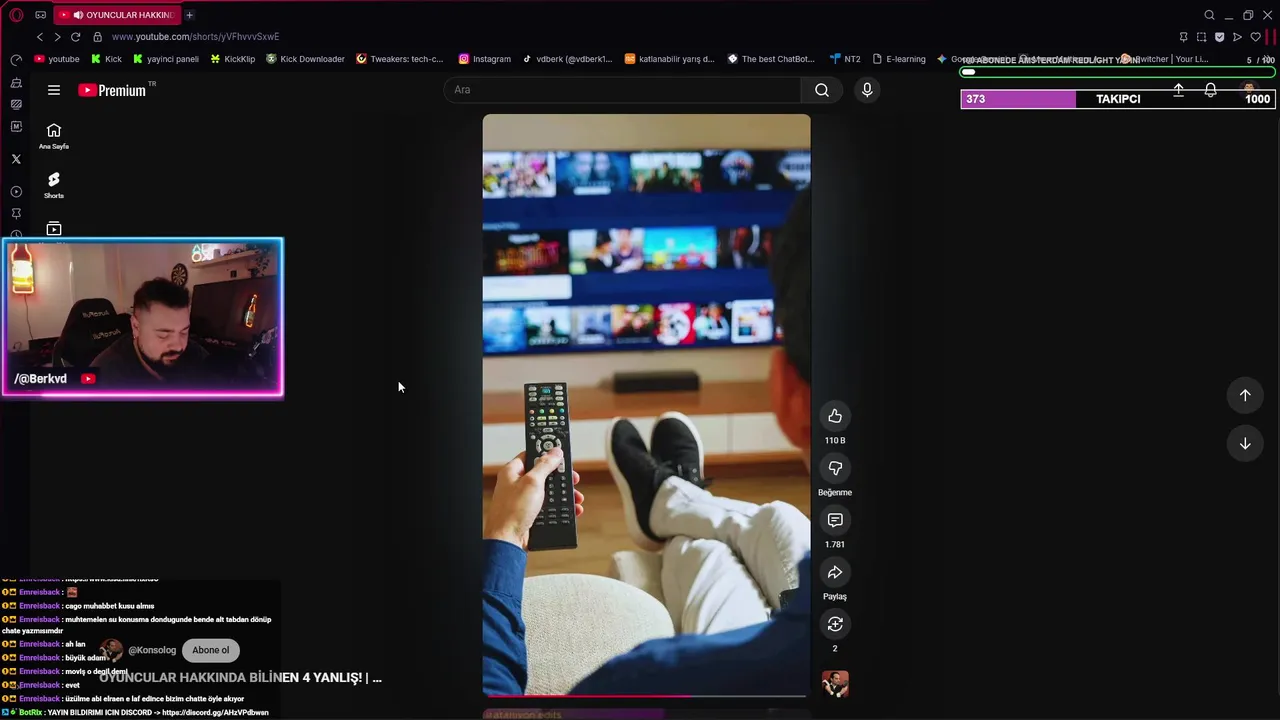The width and height of the screenshot is (1280, 720).
Task: Open subscriptions icon in YouTube sidebar
Action: (54, 229)
